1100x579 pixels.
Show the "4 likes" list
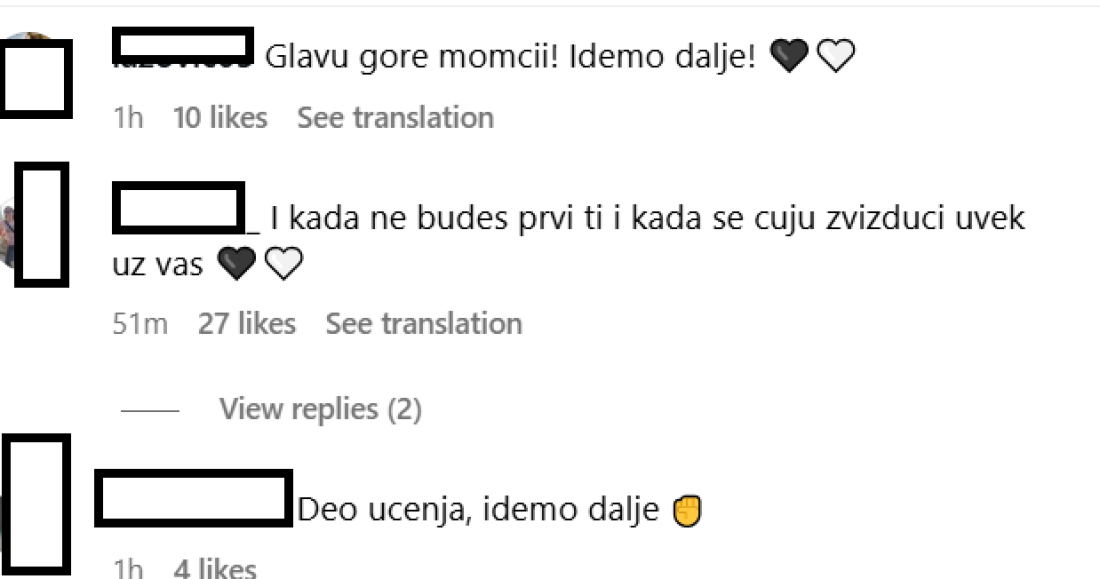tap(214, 569)
